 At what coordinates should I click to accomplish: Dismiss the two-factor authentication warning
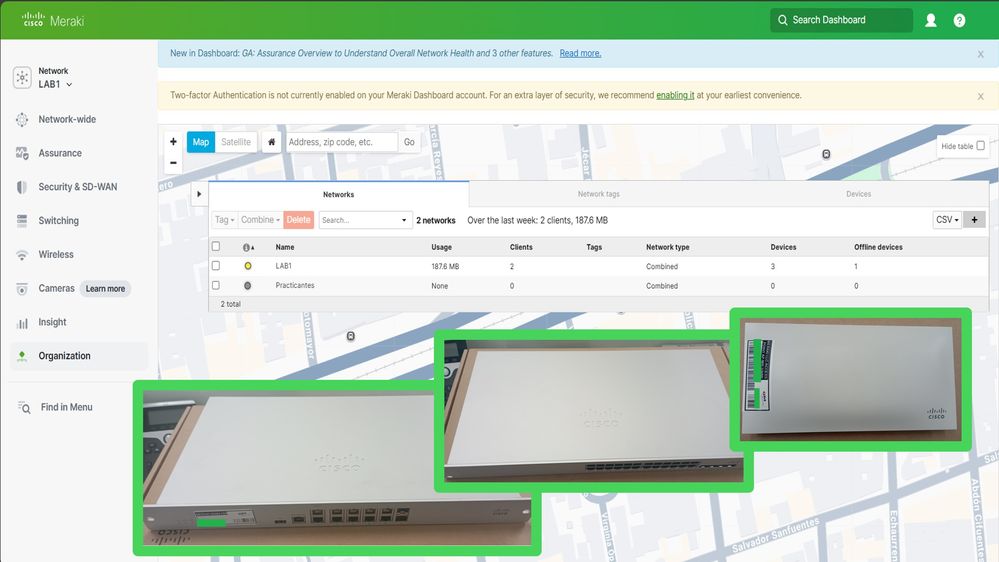pyautogui.click(x=980, y=97)
